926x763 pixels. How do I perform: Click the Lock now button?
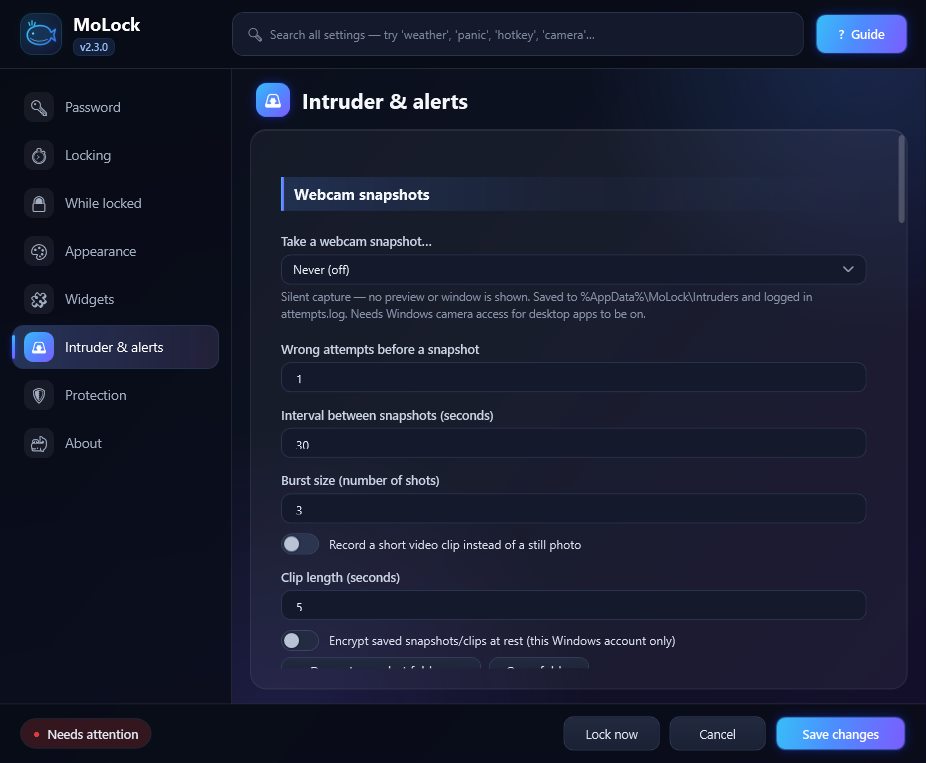pos(611,734)
